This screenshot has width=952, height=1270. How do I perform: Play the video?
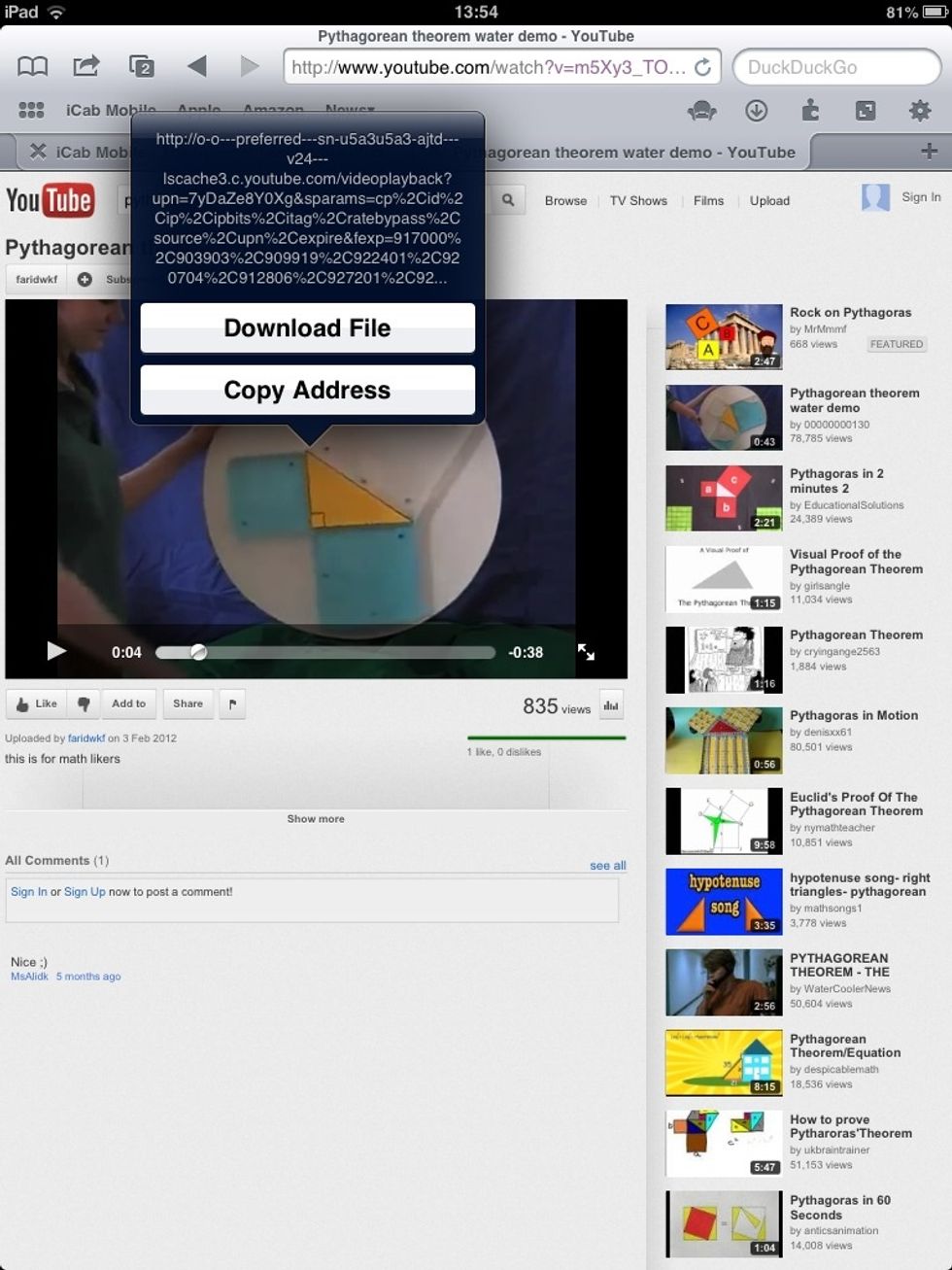pos(57,651)
